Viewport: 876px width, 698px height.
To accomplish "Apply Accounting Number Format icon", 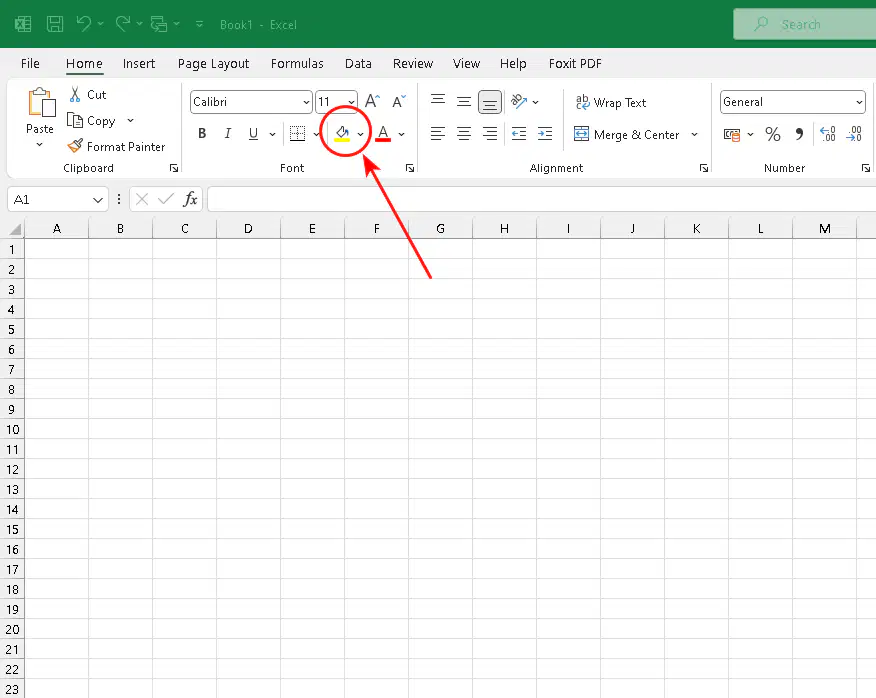I will tap(732, 134).
